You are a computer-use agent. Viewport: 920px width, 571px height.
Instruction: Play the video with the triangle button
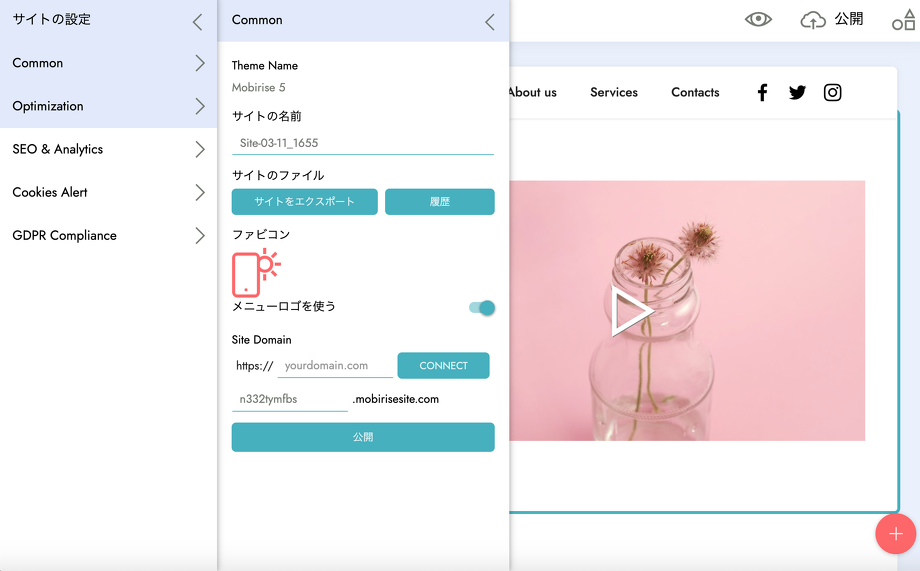[632, 311]
